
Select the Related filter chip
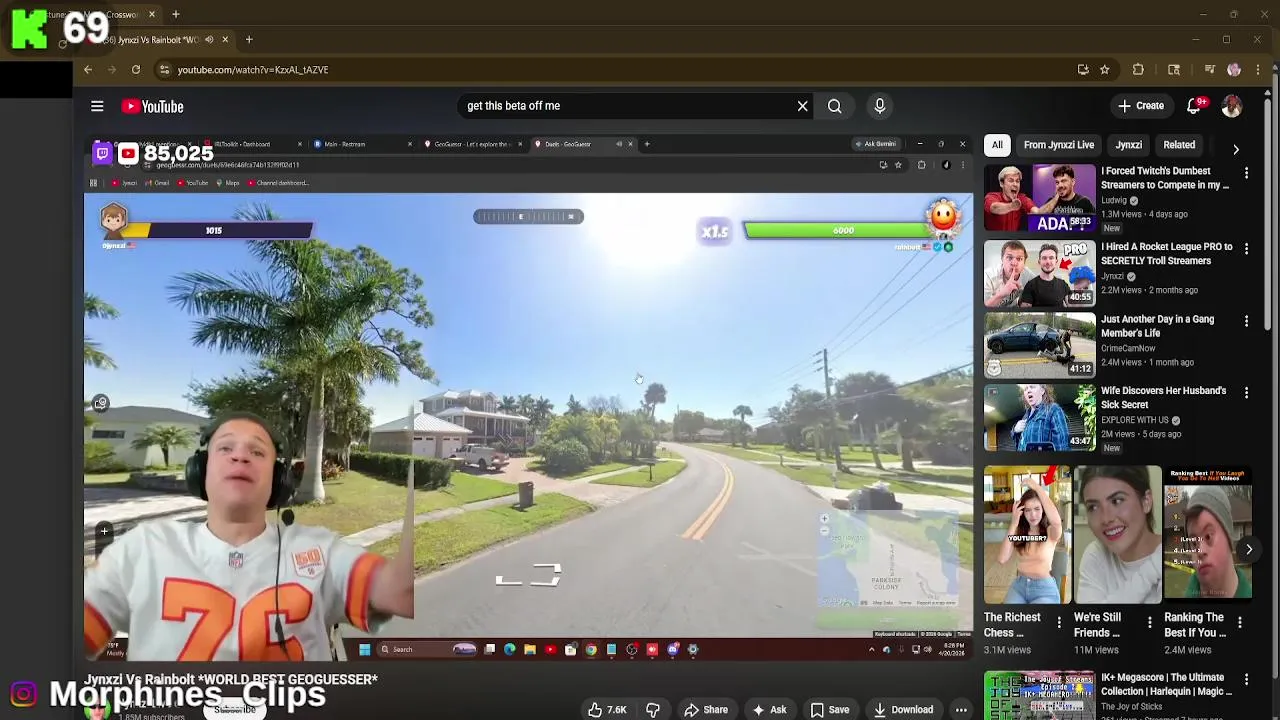(x=1179, y=145)
